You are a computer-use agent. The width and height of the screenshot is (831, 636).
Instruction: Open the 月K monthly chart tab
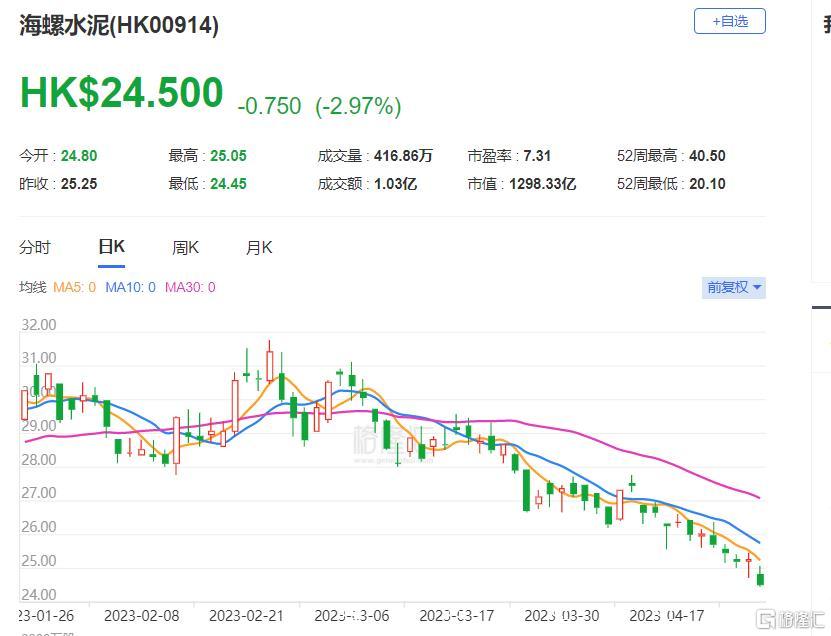point(259,247)
